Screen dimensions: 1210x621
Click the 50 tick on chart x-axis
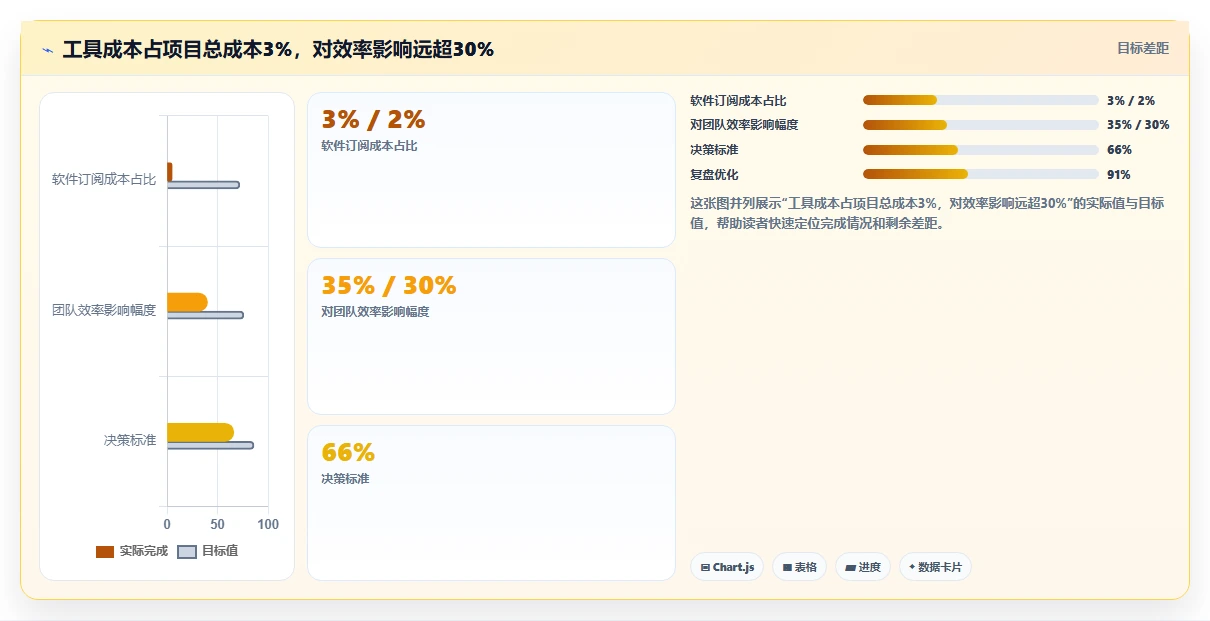(x=217, y=524)
